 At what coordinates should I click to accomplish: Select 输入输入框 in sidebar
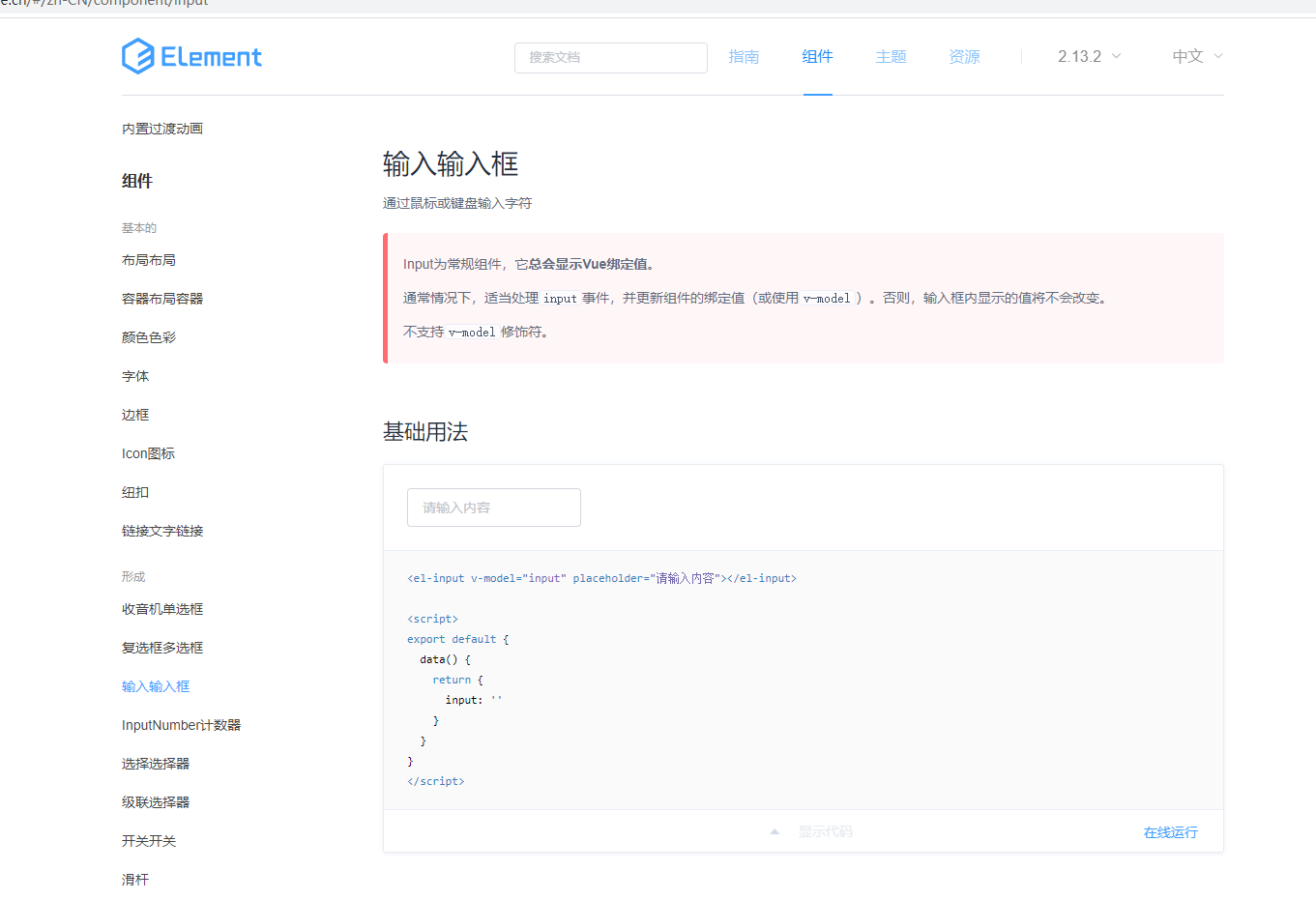[156, 686]
